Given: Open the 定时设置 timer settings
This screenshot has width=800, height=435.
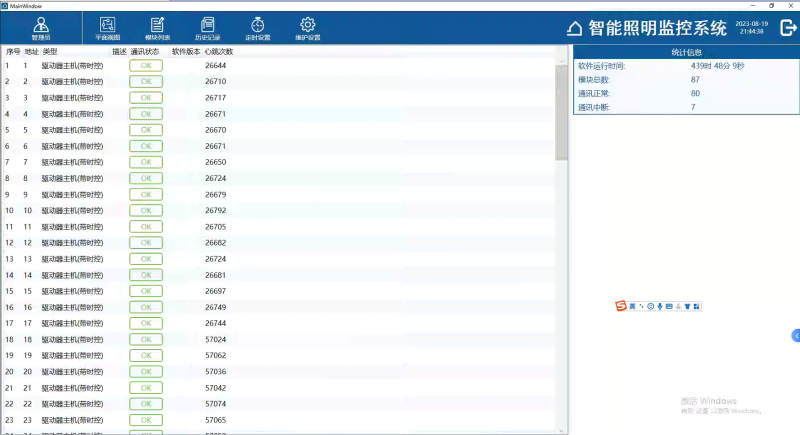Looking at the screenshot, I should click(x=257, y=27).
